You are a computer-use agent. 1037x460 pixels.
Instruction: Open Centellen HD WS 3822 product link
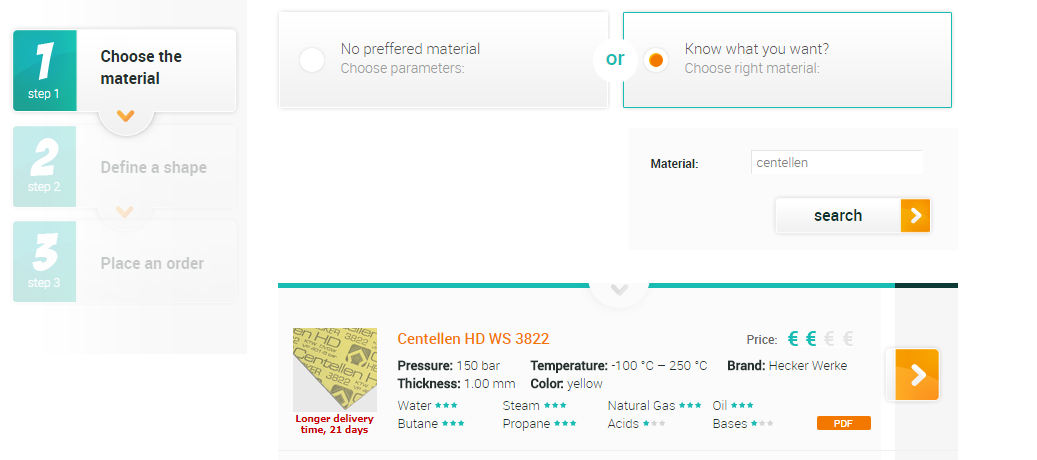(474, 339)
